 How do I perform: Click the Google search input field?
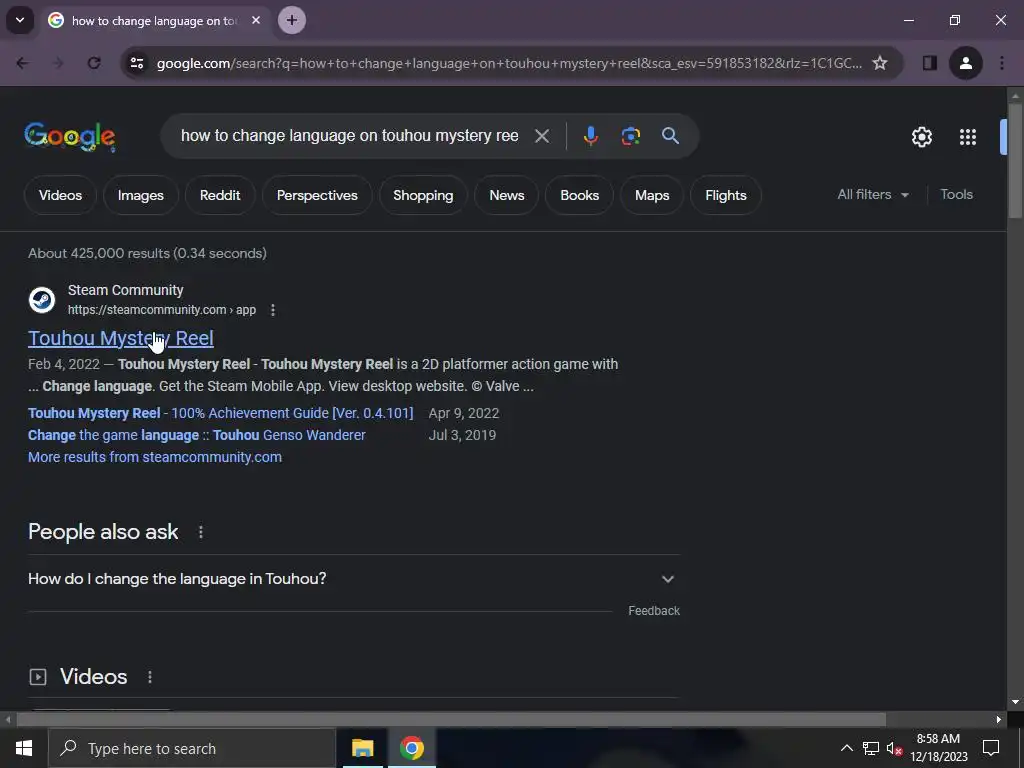click(349, 136)
